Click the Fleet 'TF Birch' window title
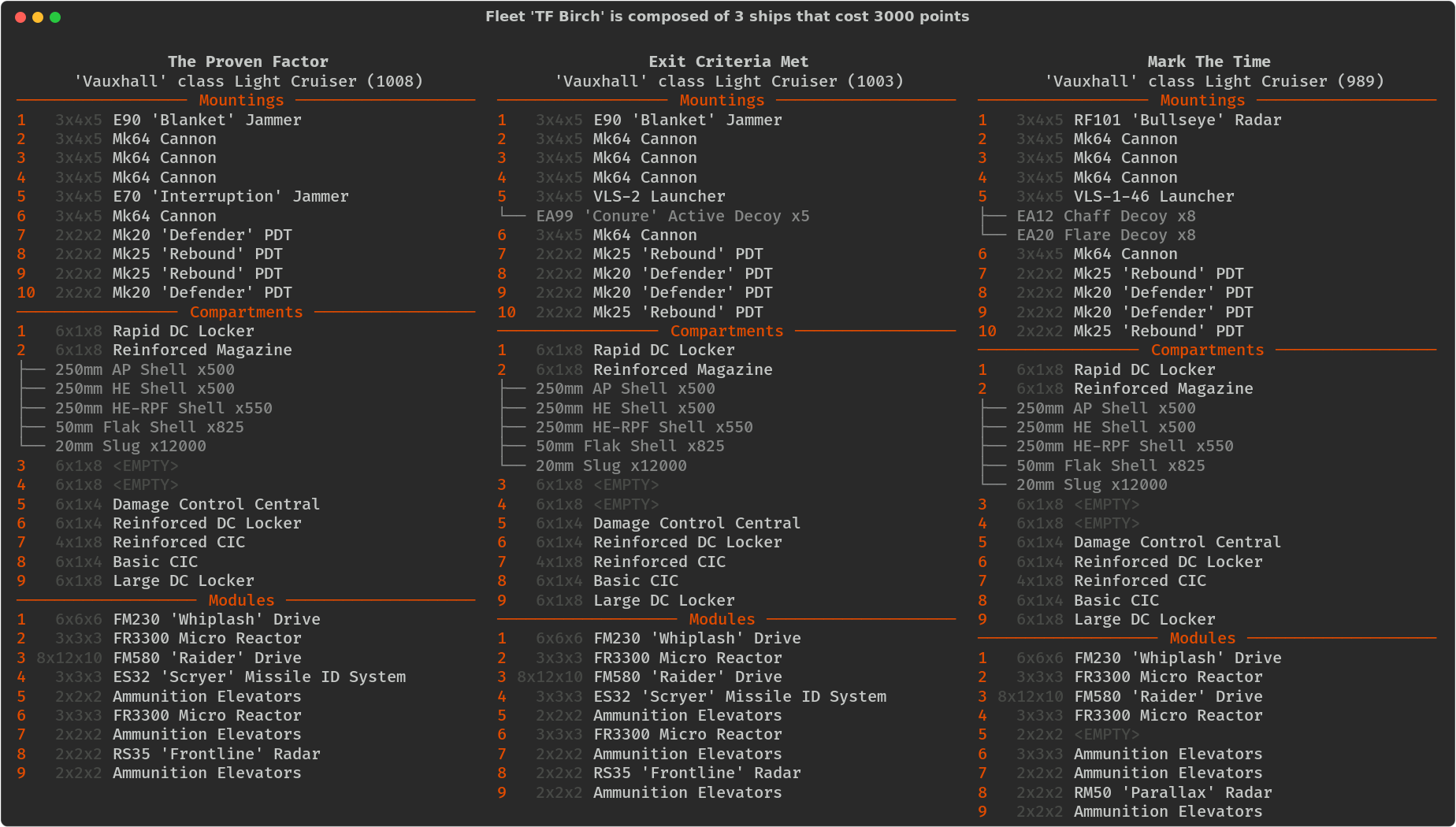The width and height of the screenshot is (1456, 827). pos(726,17)
